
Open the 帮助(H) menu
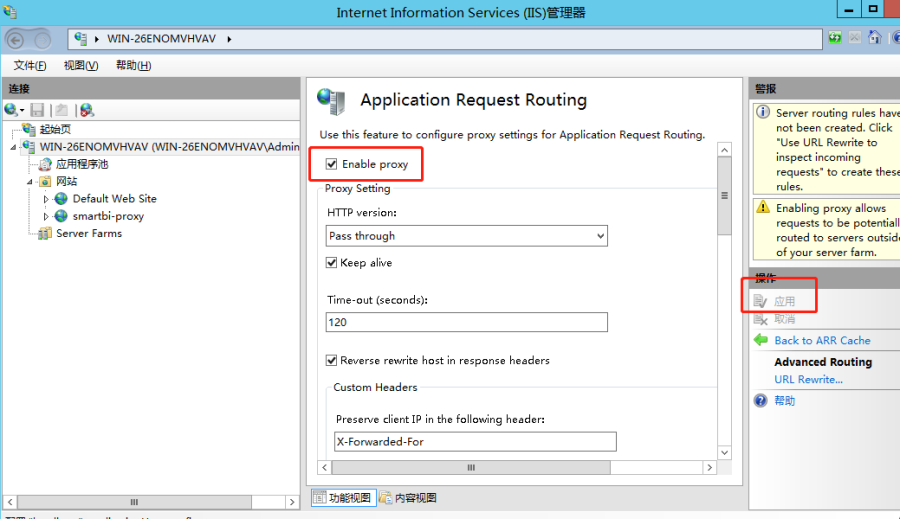(x=134, y=65)
